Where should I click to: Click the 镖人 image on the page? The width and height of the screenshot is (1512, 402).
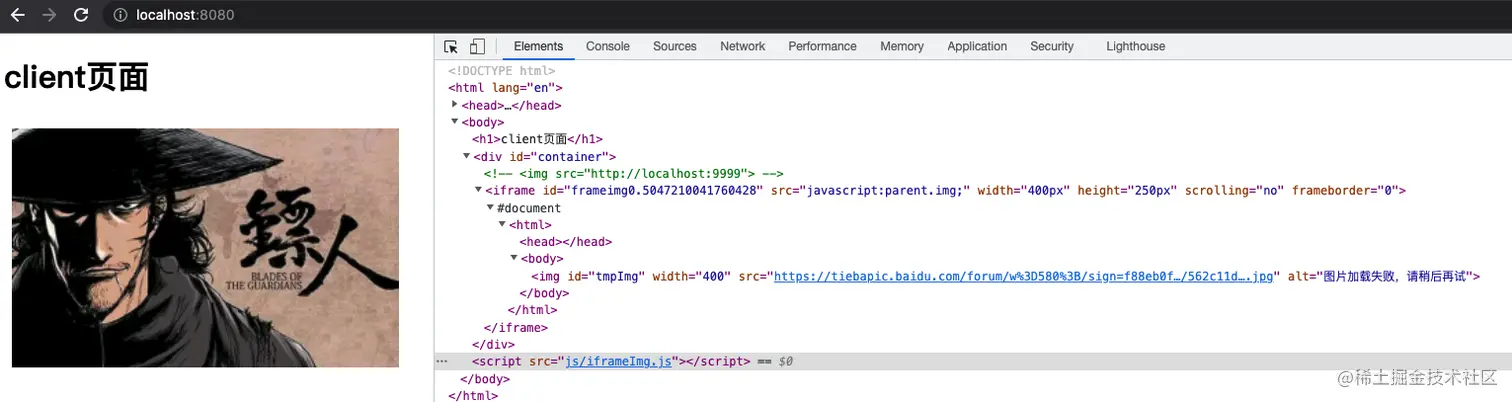(205, 247)
